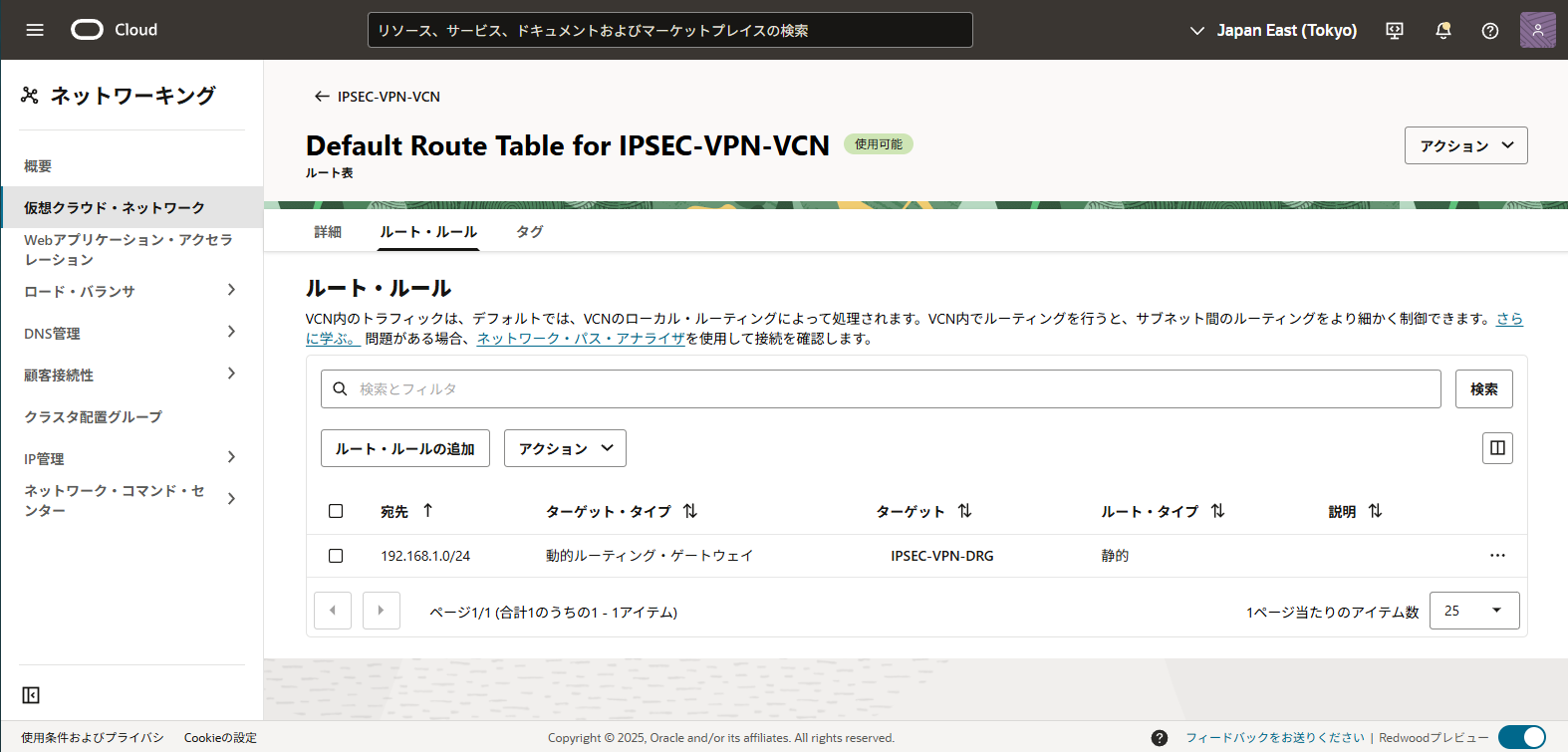This screenshot has width=1568, height=752.
Task: Open 使用条件およびプライバシ link
Action: pyautogui.click(x=93, y=738)
